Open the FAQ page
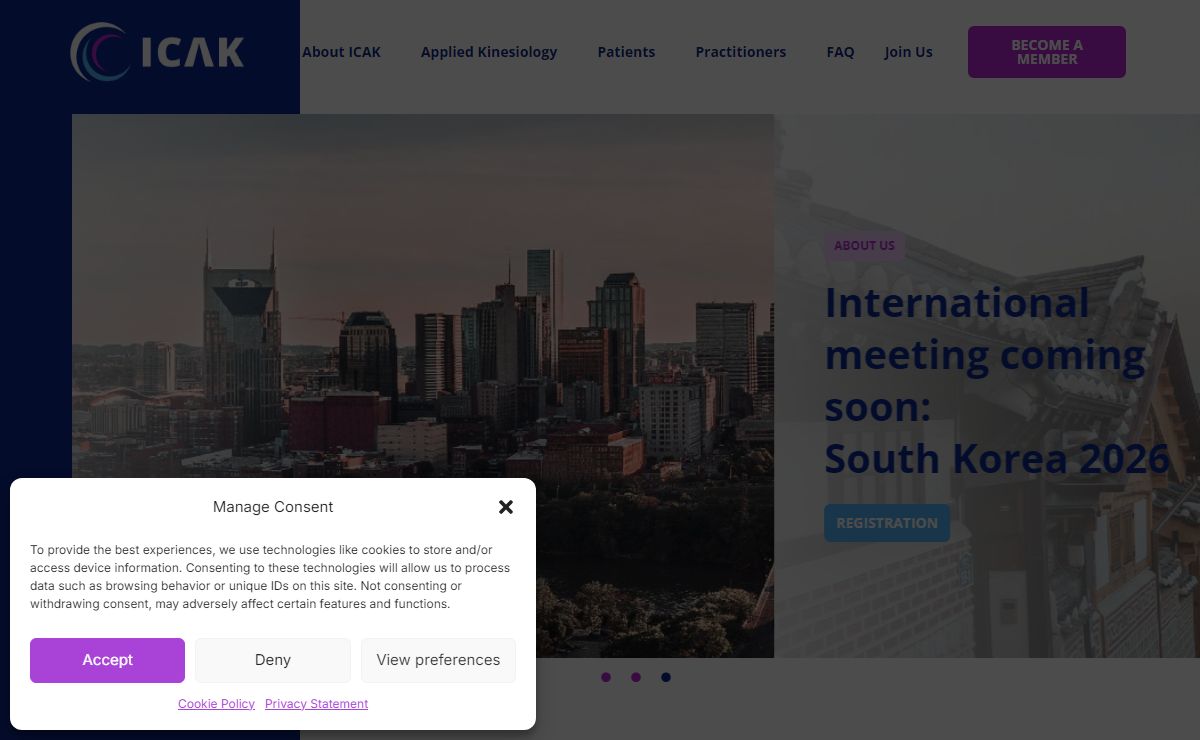This screenshot has height=740, width=1200. (840, 52)
